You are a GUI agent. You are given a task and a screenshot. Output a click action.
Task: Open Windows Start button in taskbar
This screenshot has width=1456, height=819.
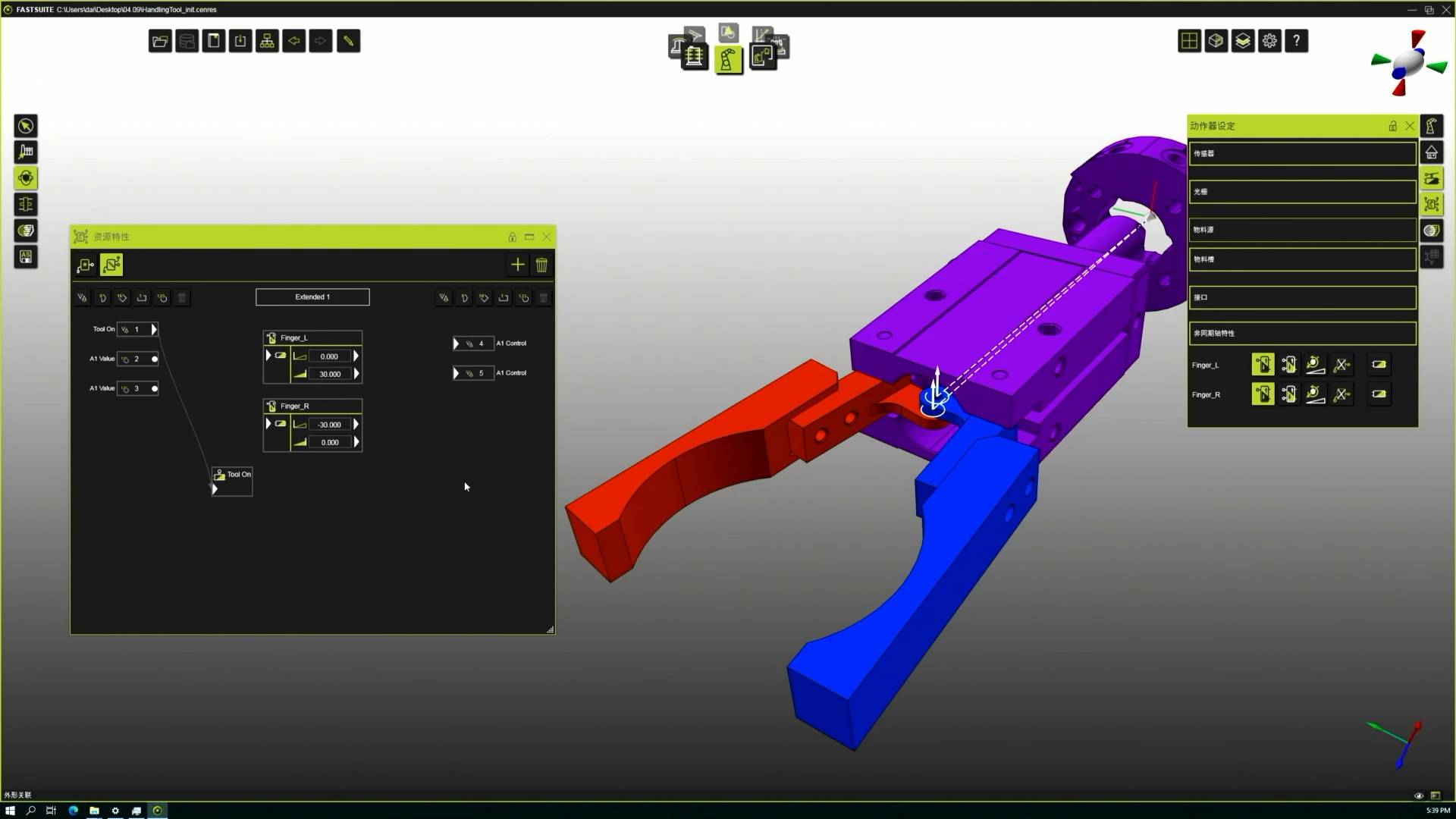tap(10, 811)
